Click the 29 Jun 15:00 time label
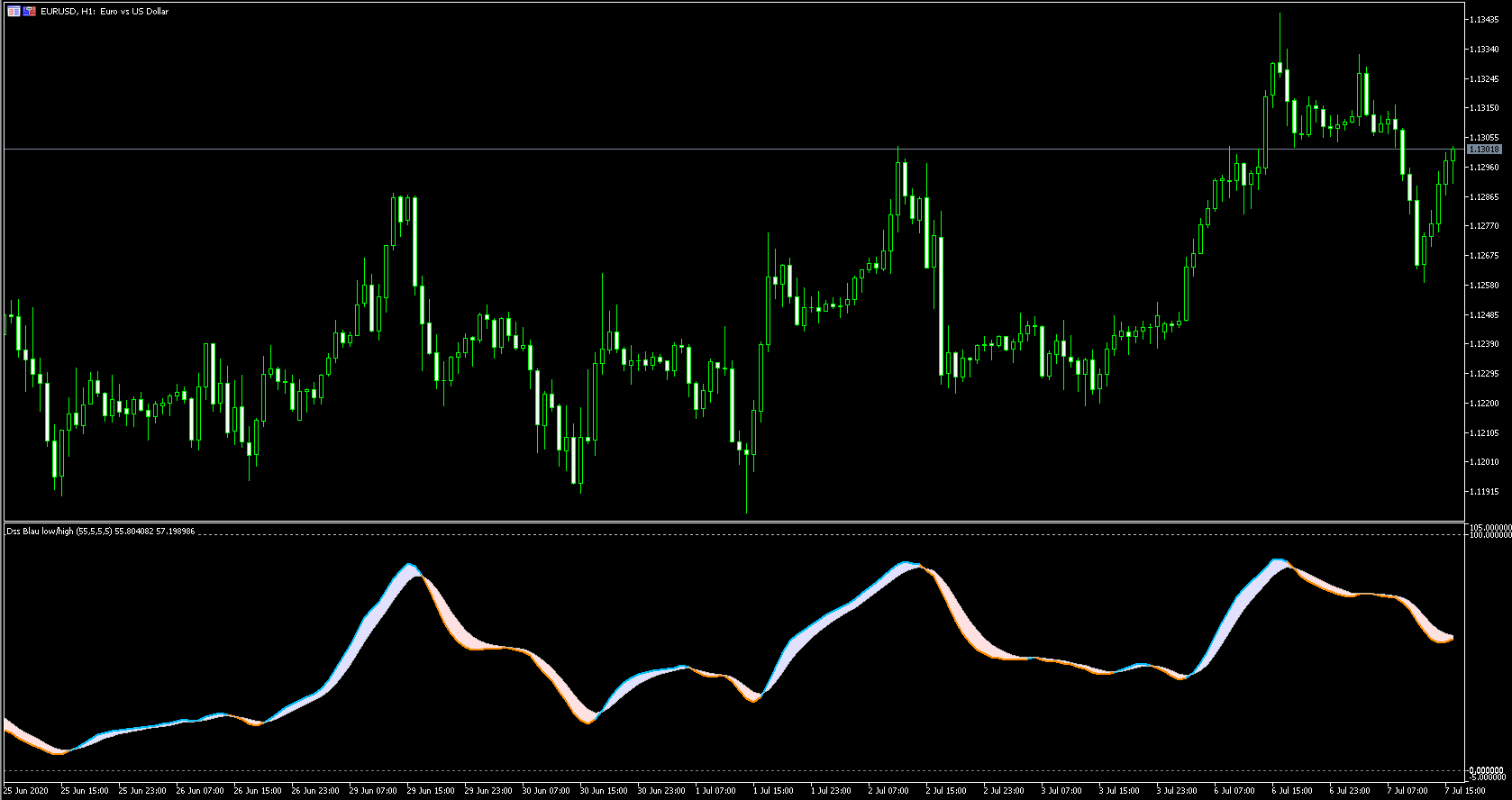 click(431, 791)
